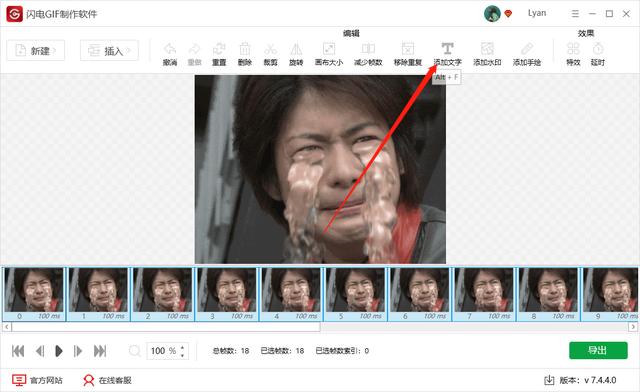Click the timeline scroll left arrow
The width and height of the screenshot is (640, 392).
point(7,327)
